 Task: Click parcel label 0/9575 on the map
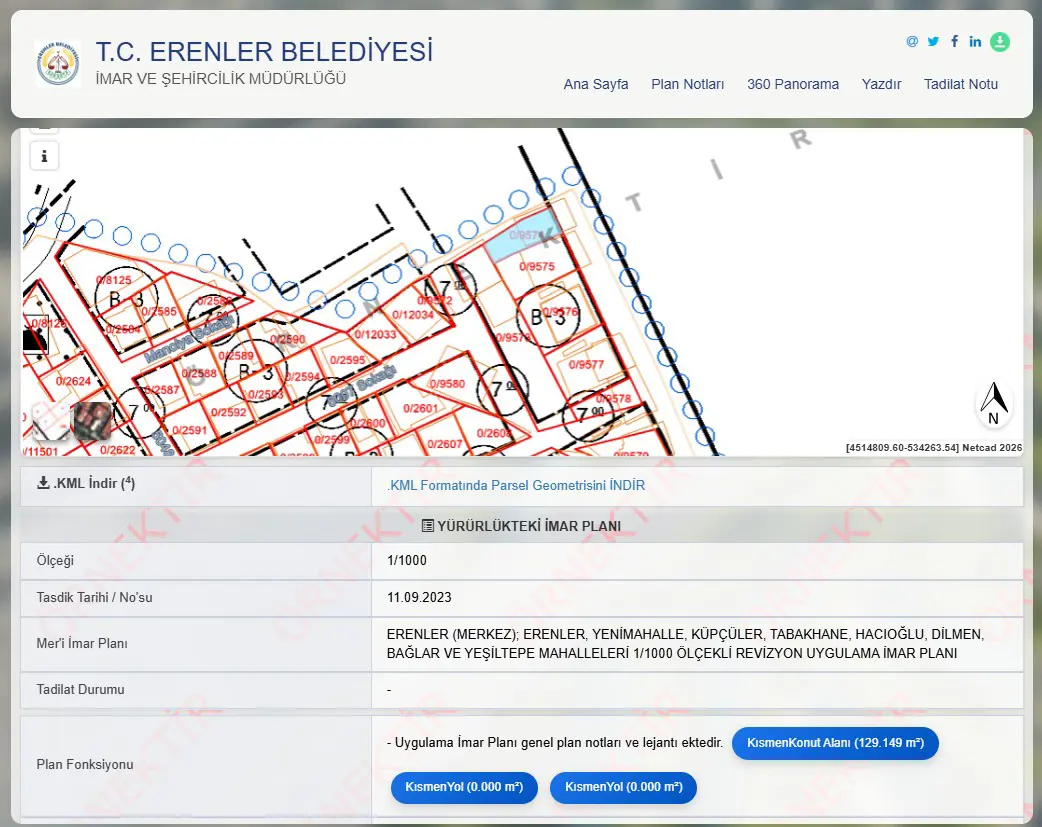(537, 267)
